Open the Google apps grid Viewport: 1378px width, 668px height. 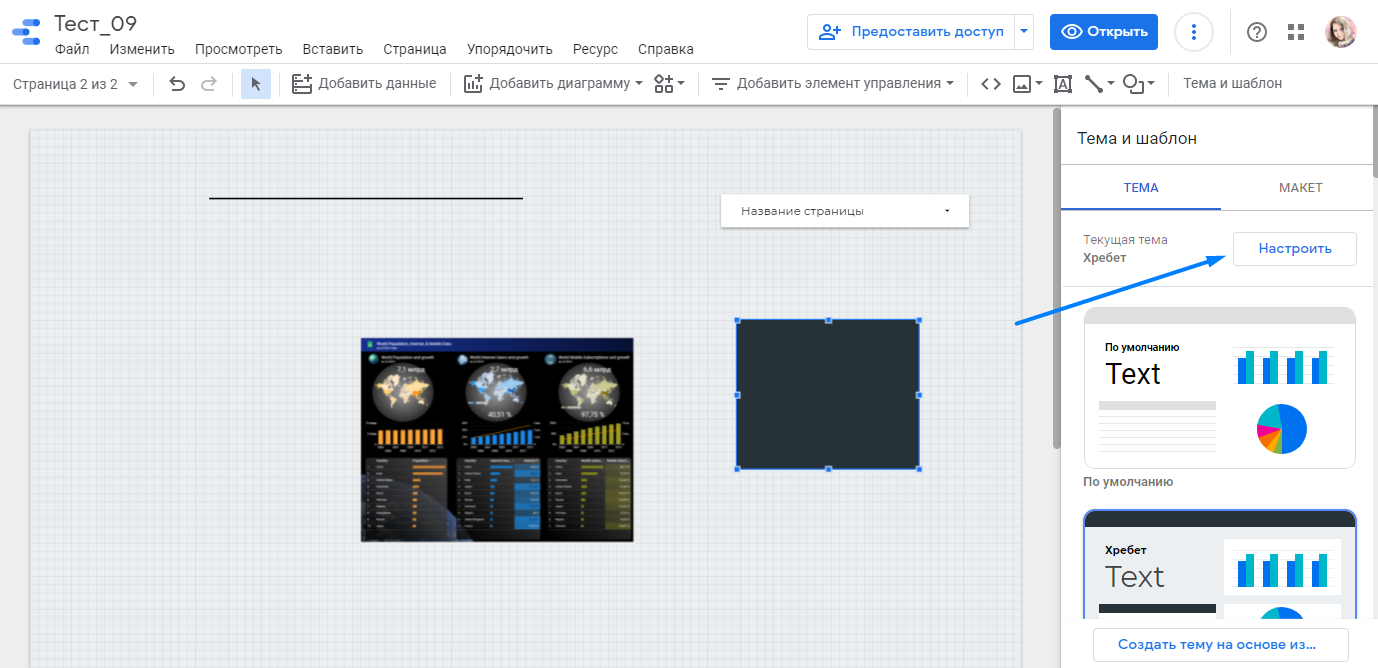[1296, 32]
